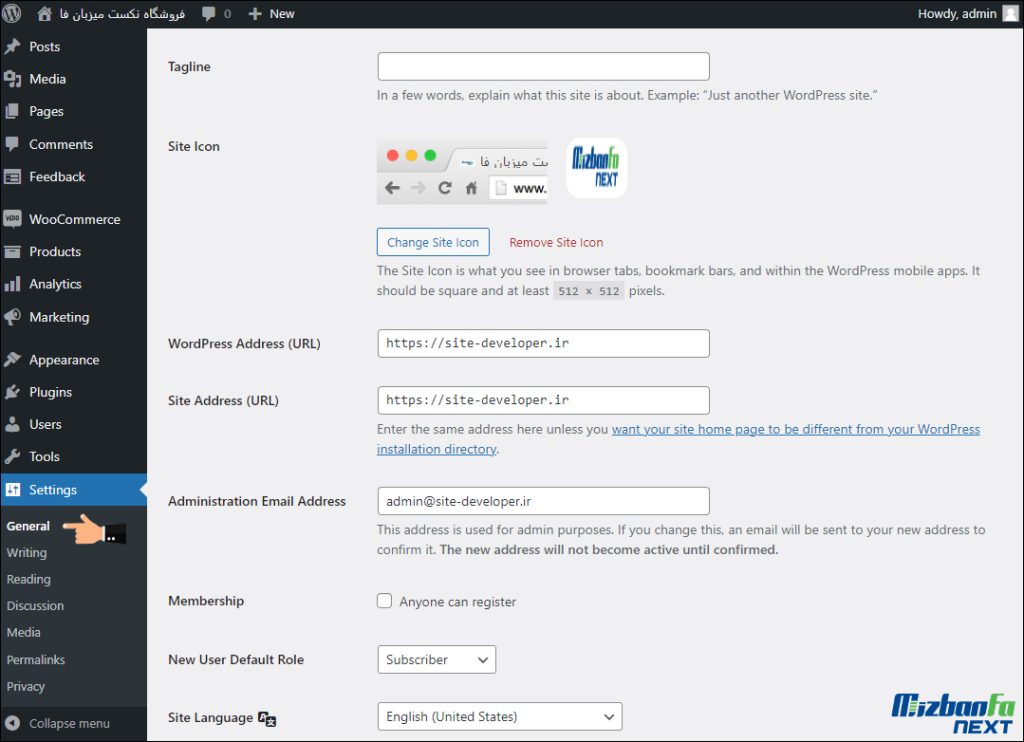Click the Marketing megaphone icon
This screenshot has width=1024, height=742.
[13, 317]
